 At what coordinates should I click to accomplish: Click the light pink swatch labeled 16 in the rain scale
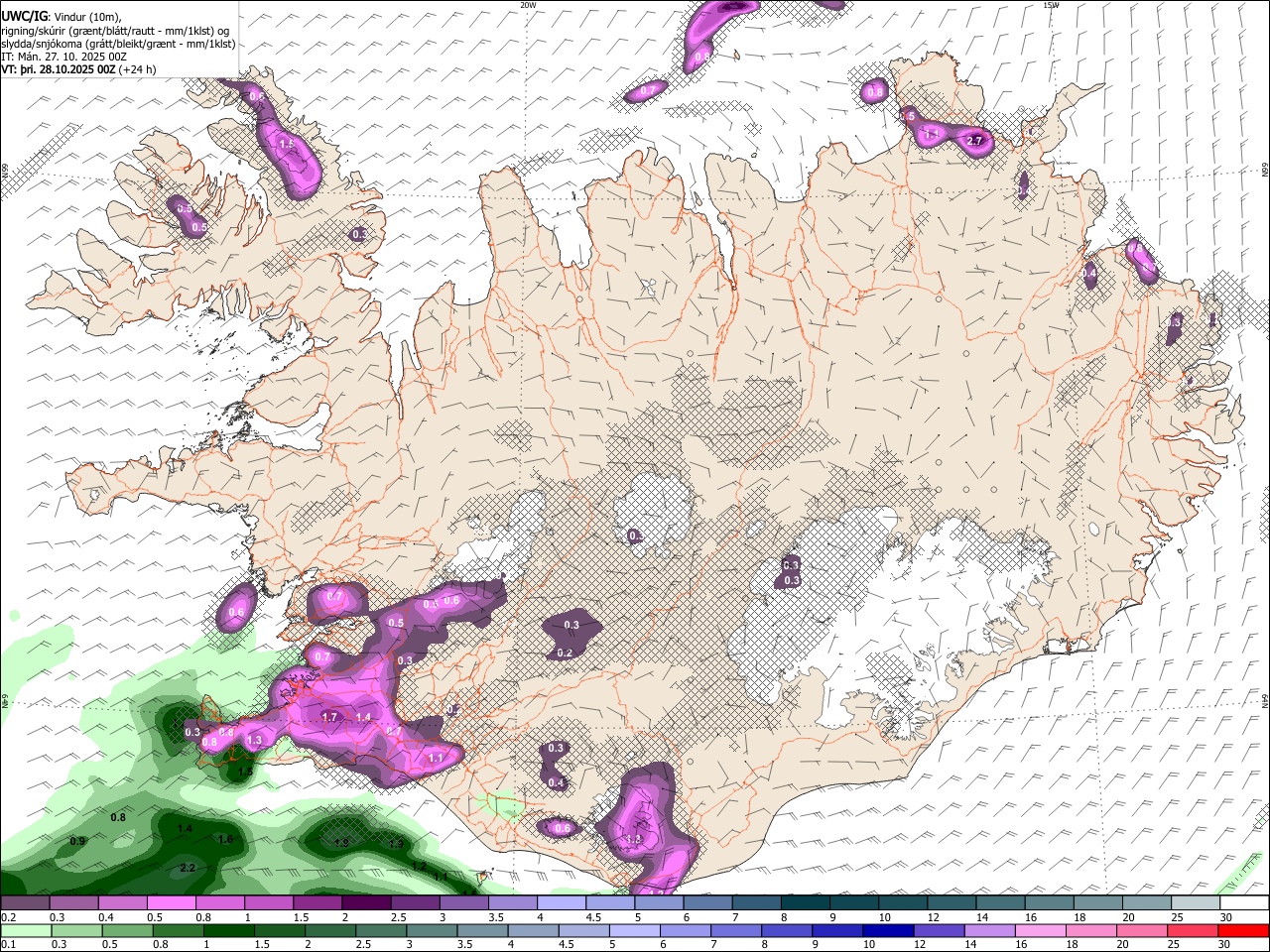pyautogui.click(x=1041, y=931)
